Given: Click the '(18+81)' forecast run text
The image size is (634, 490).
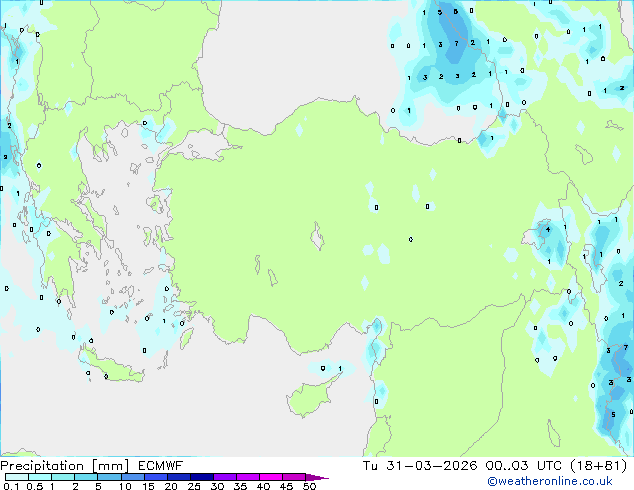Looking at the screenshot, I should (599, 466).
